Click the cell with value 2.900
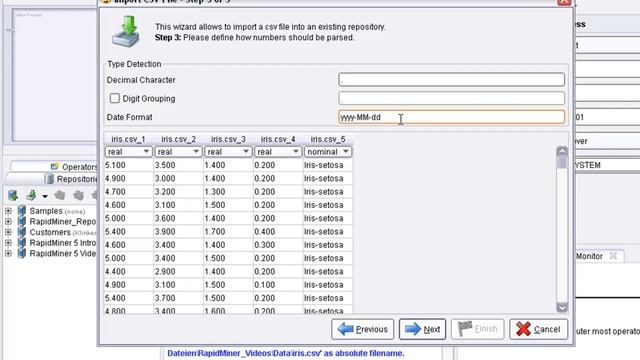 coord(178,271)
